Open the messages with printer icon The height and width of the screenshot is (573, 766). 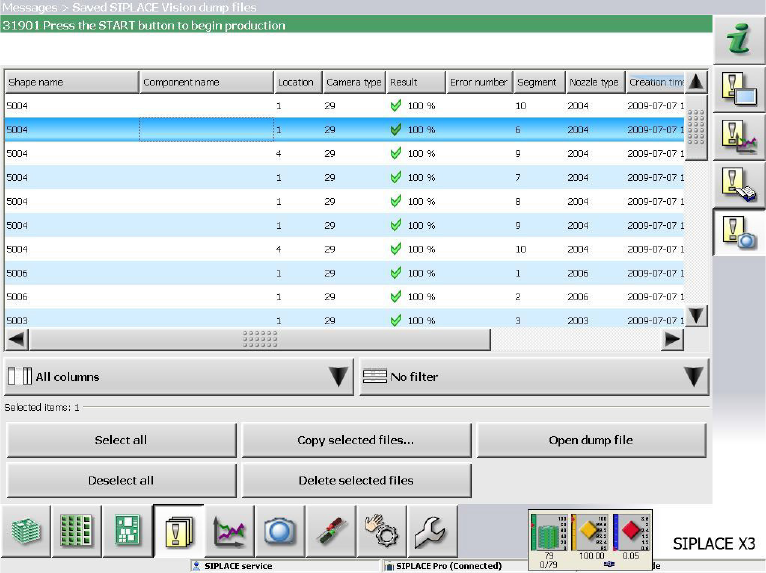[739, 183]
